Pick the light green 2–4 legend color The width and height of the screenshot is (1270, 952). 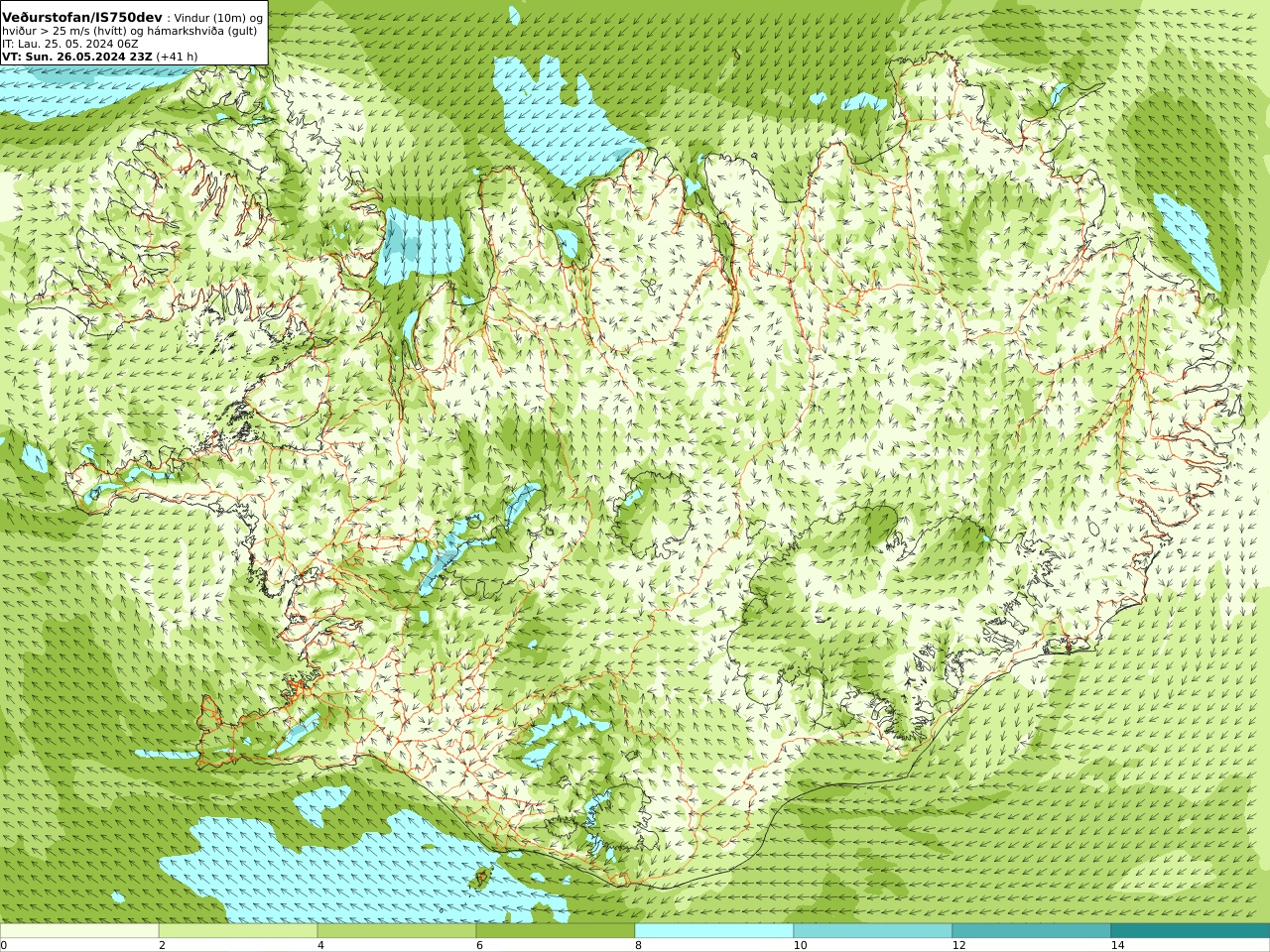point(238,931)
